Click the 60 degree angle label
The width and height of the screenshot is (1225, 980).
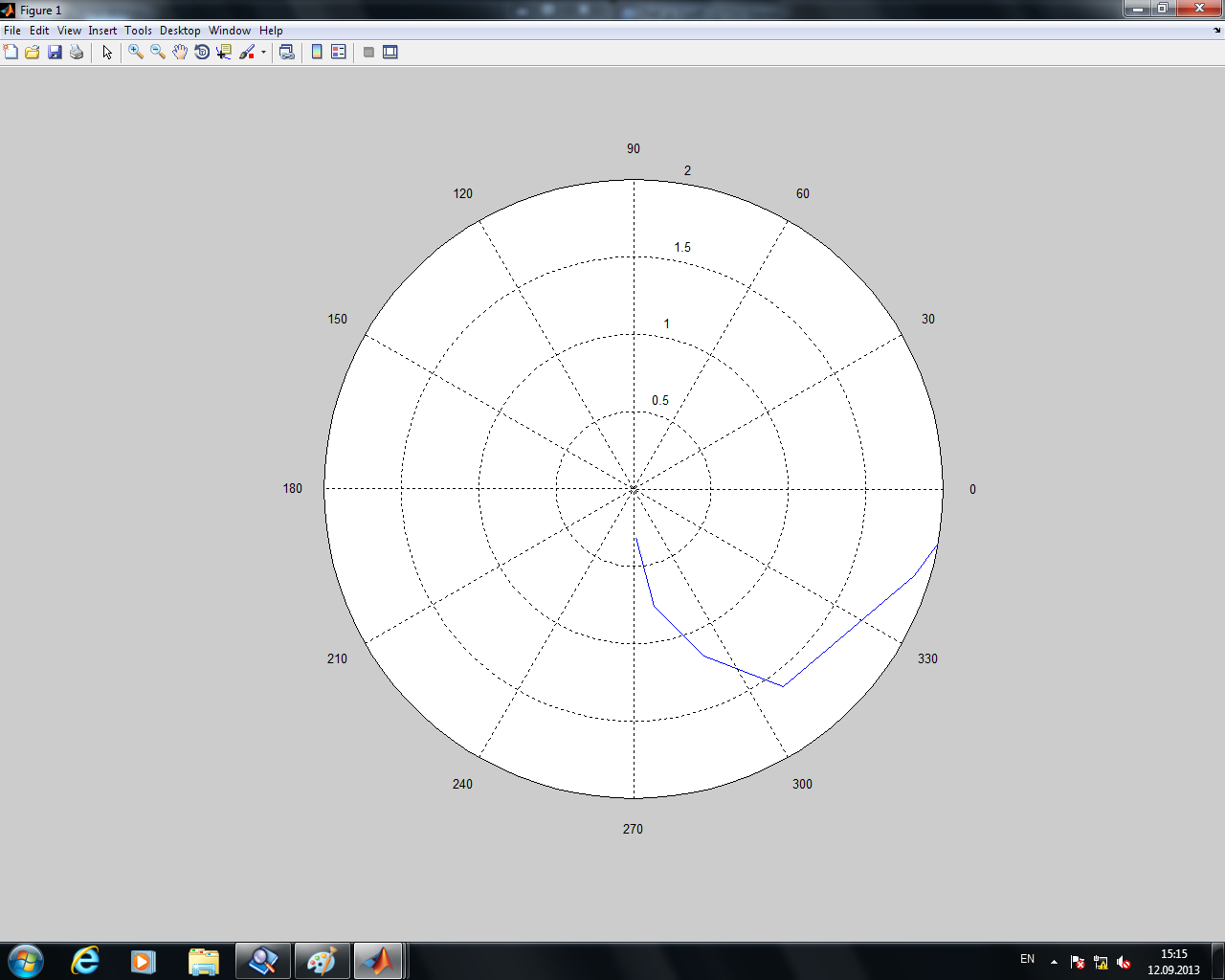(803, 193)
